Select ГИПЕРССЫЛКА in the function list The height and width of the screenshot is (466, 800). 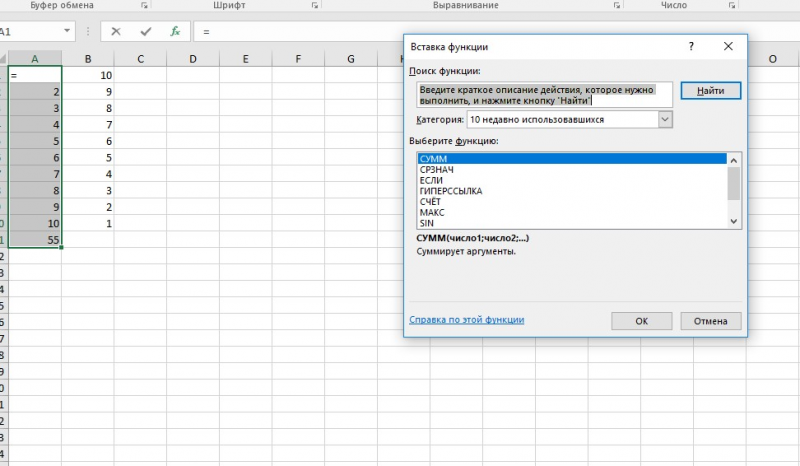[451, 191]
